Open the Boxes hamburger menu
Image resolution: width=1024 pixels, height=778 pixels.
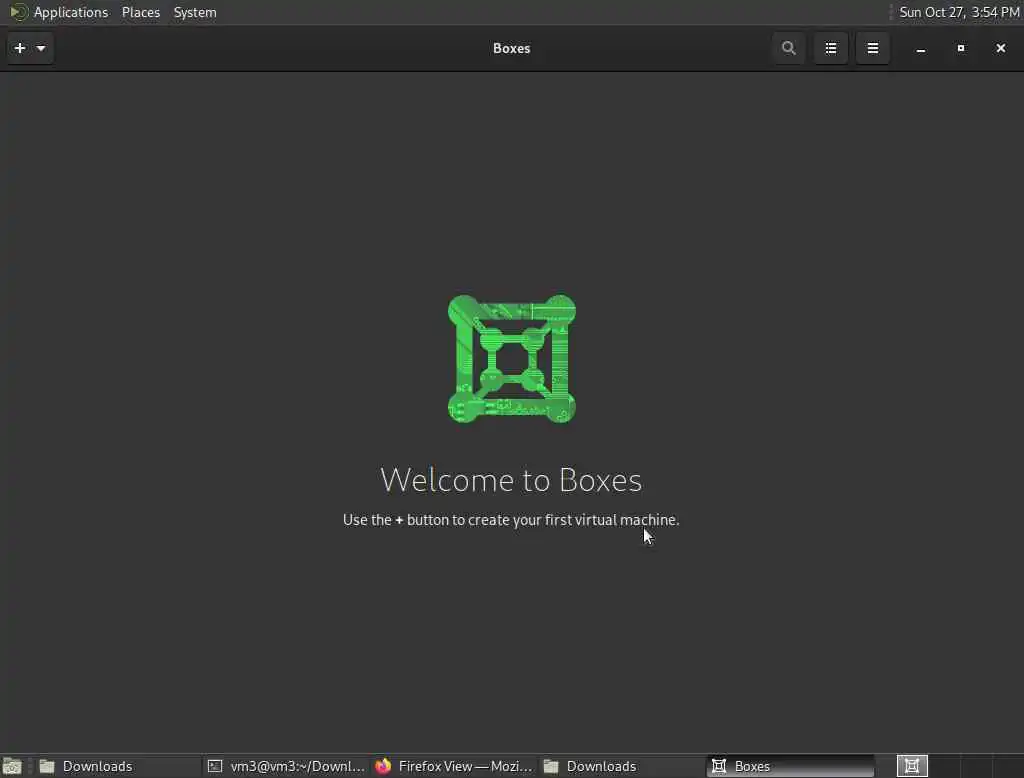[x=872, y=48]
